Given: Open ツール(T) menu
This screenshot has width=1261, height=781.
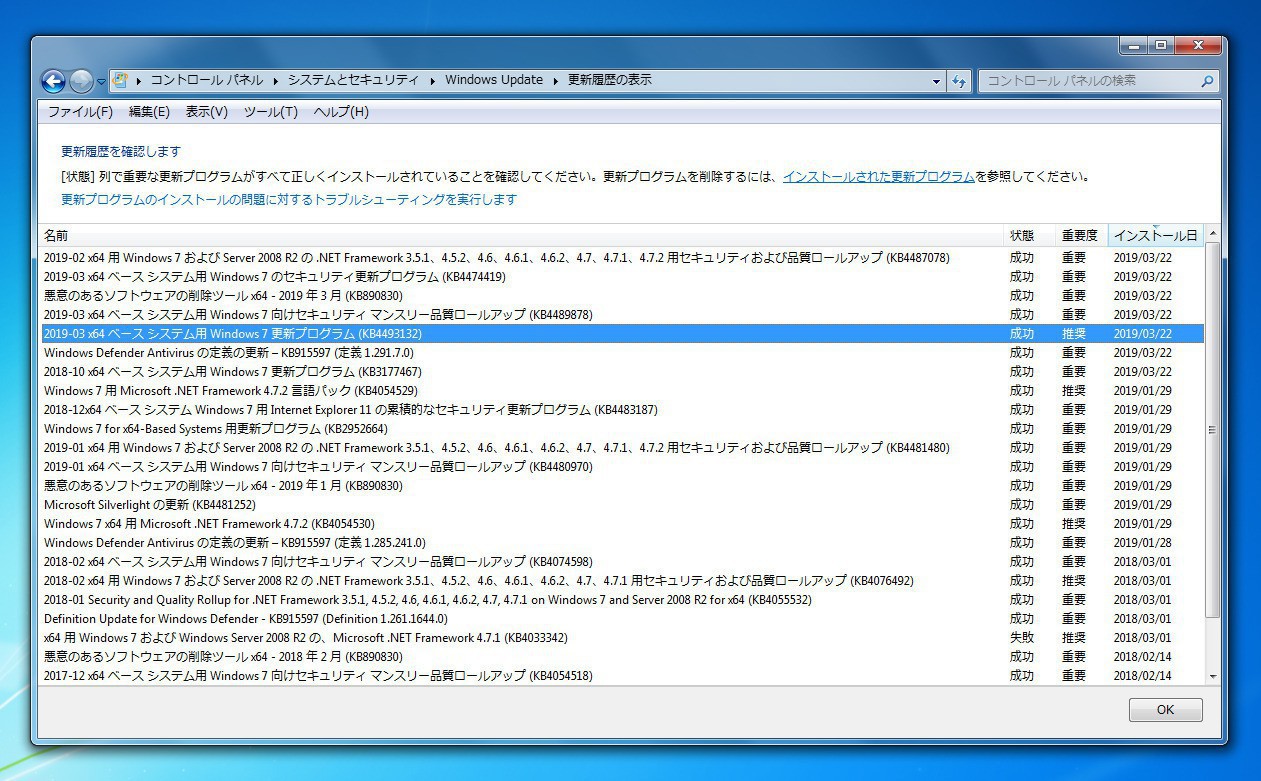Looking at the screenshot, I should pos(271,112).
